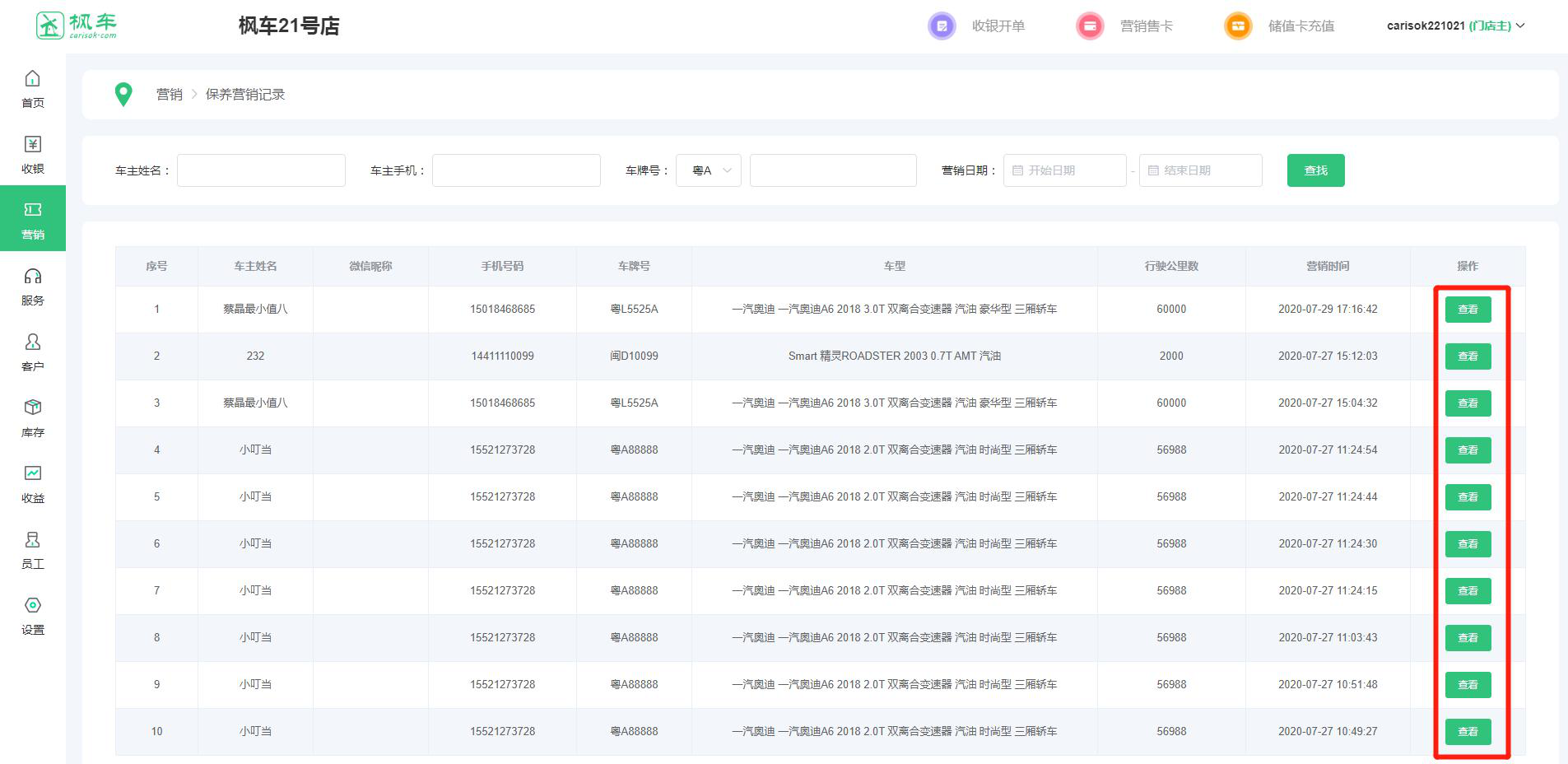Click timestamp 2020-07-27 10:49:27

[x=1328, y=732]
